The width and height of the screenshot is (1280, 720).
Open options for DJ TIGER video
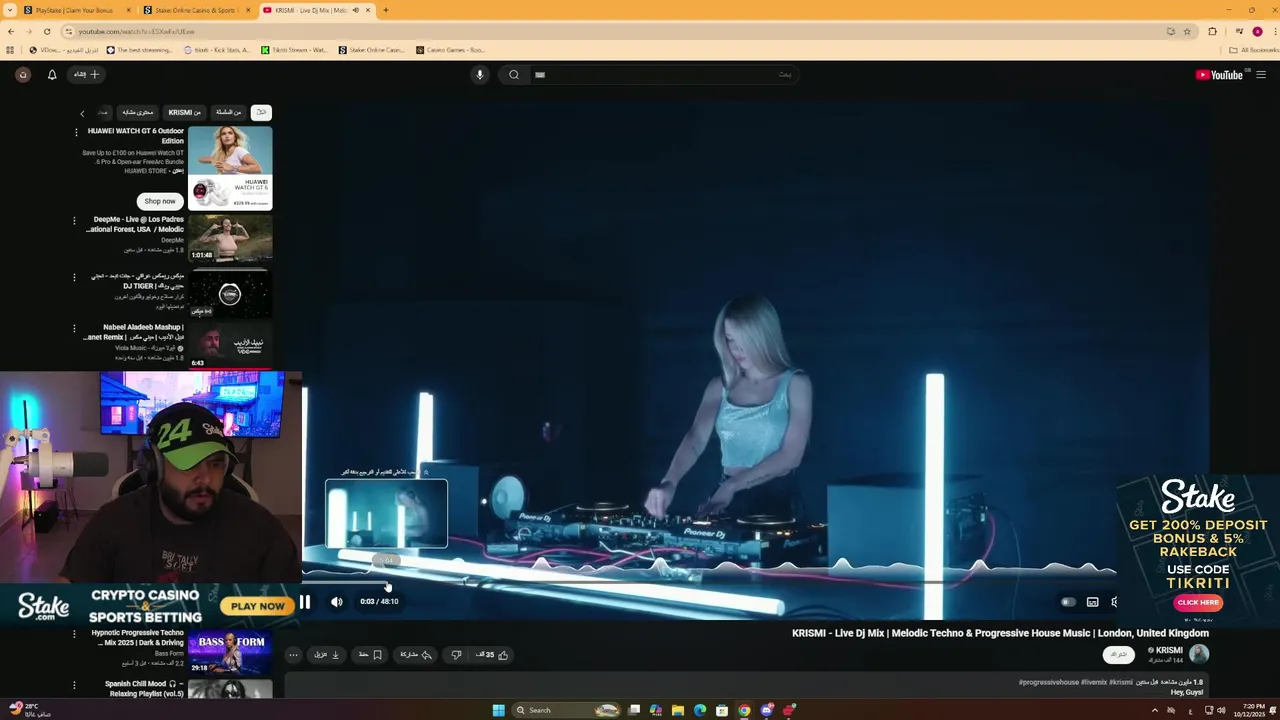(x=74, y=277)
